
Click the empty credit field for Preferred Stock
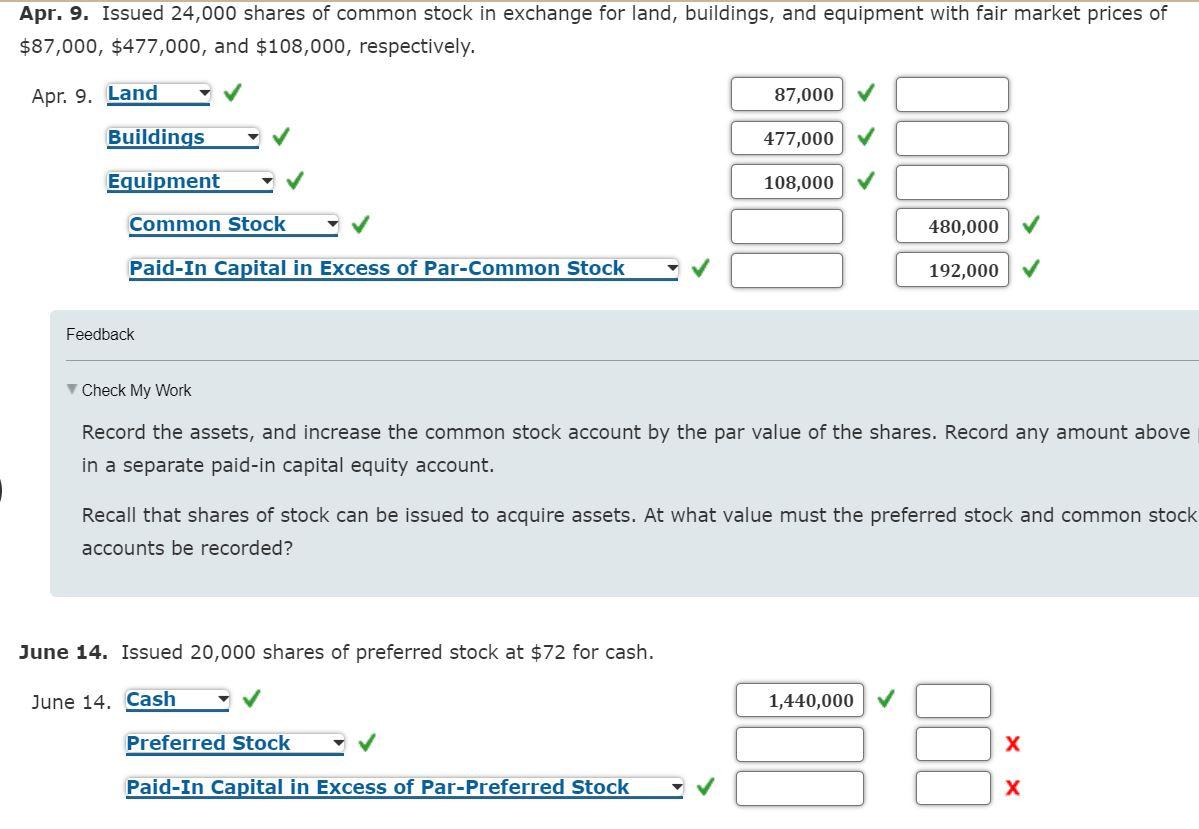tap(953, 744)
